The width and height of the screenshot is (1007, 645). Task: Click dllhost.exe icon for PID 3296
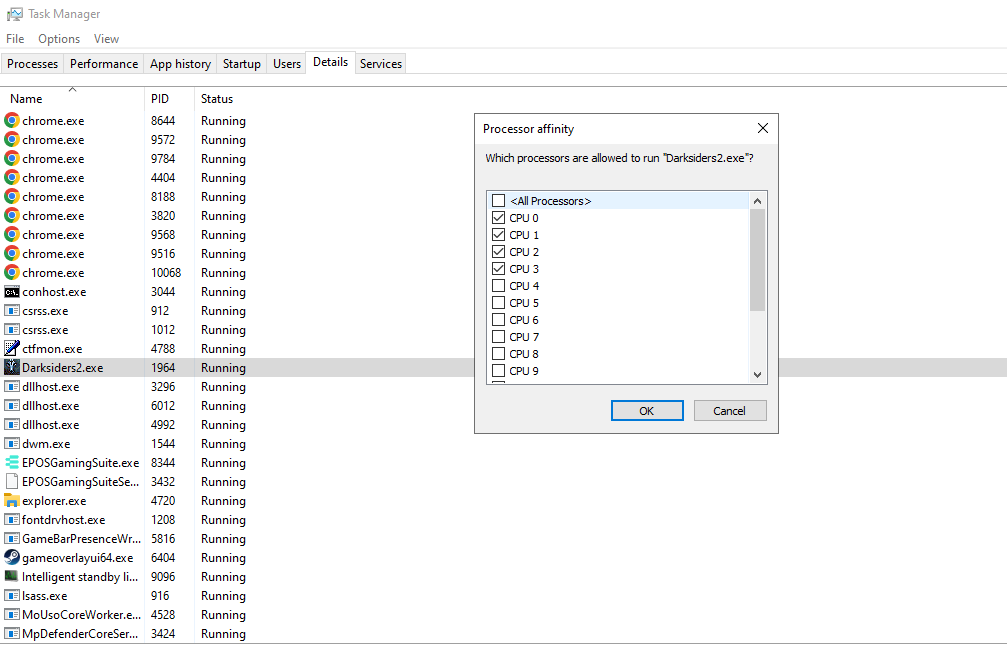(x=12, y=386)
